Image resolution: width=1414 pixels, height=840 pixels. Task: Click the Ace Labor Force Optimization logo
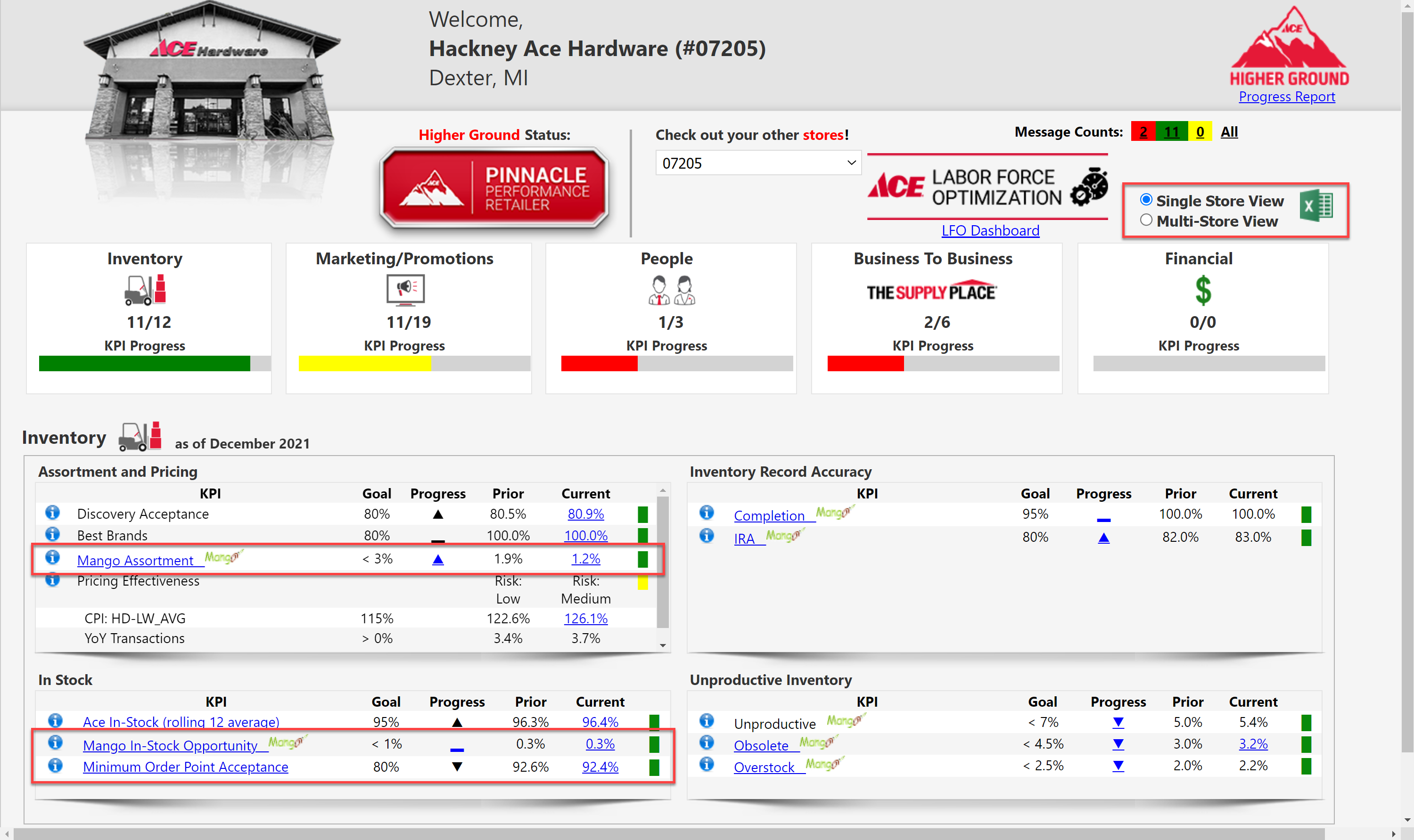pyautogui.click(x=987, y=187)
